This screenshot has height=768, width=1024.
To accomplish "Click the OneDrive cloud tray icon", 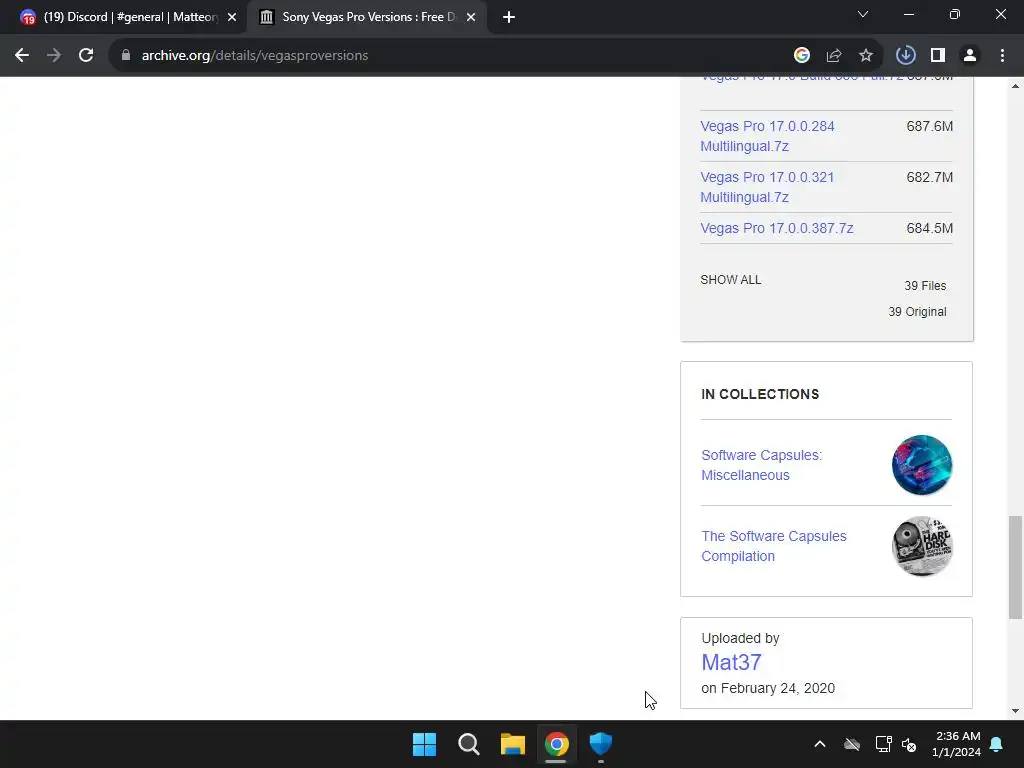I will pyautogui.click(x=852, y=744).
